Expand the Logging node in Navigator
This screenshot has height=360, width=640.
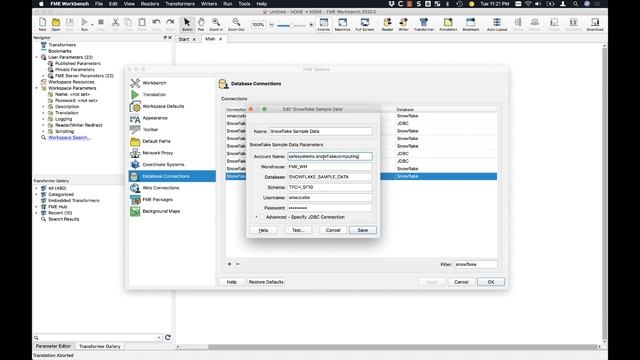coord(44,119)
